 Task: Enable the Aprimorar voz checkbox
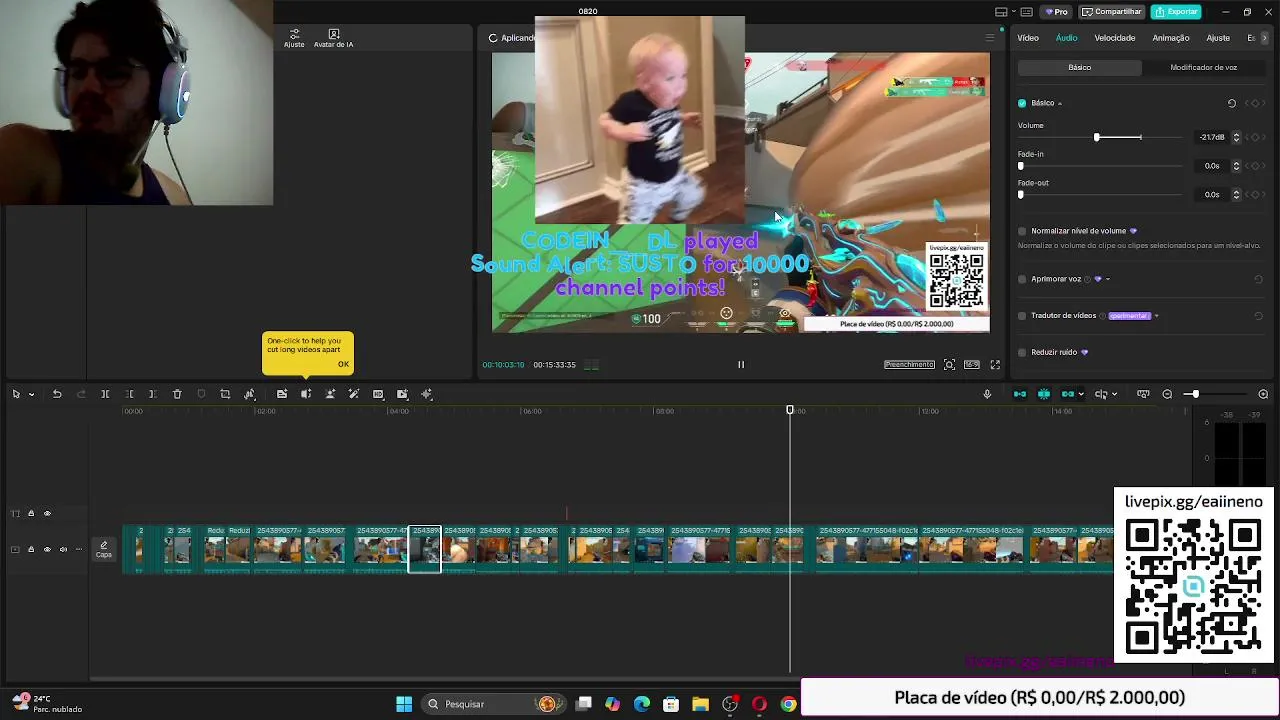1022,279
